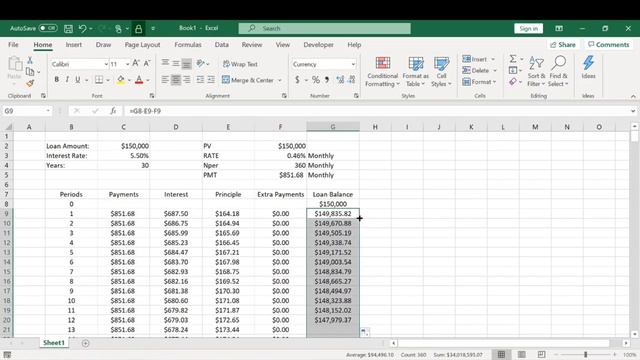
Task: Toggle Underline formatting
Action: coord(77,80)
